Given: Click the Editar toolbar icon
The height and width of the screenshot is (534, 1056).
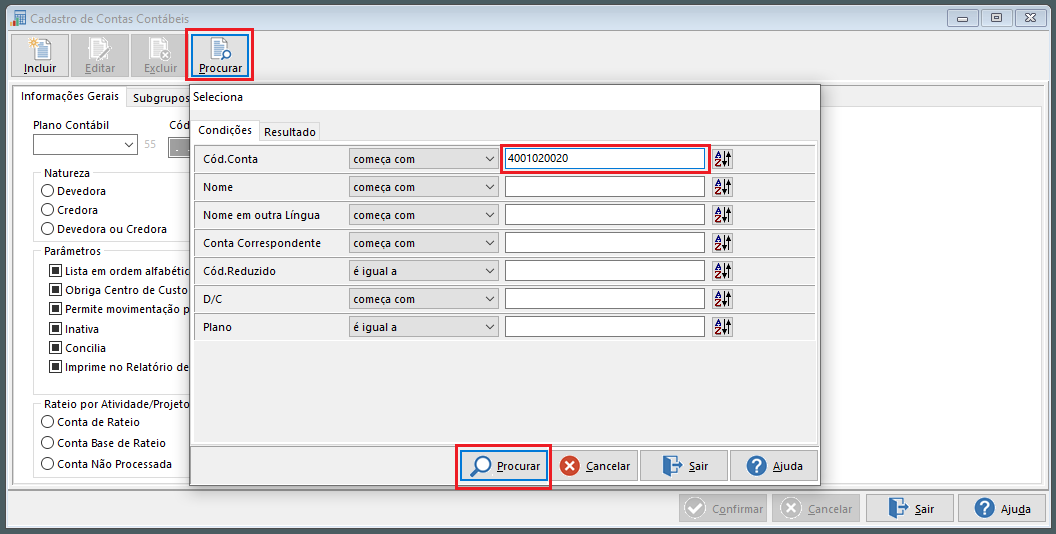Looking at the screenshot, I should coord(100,55).
